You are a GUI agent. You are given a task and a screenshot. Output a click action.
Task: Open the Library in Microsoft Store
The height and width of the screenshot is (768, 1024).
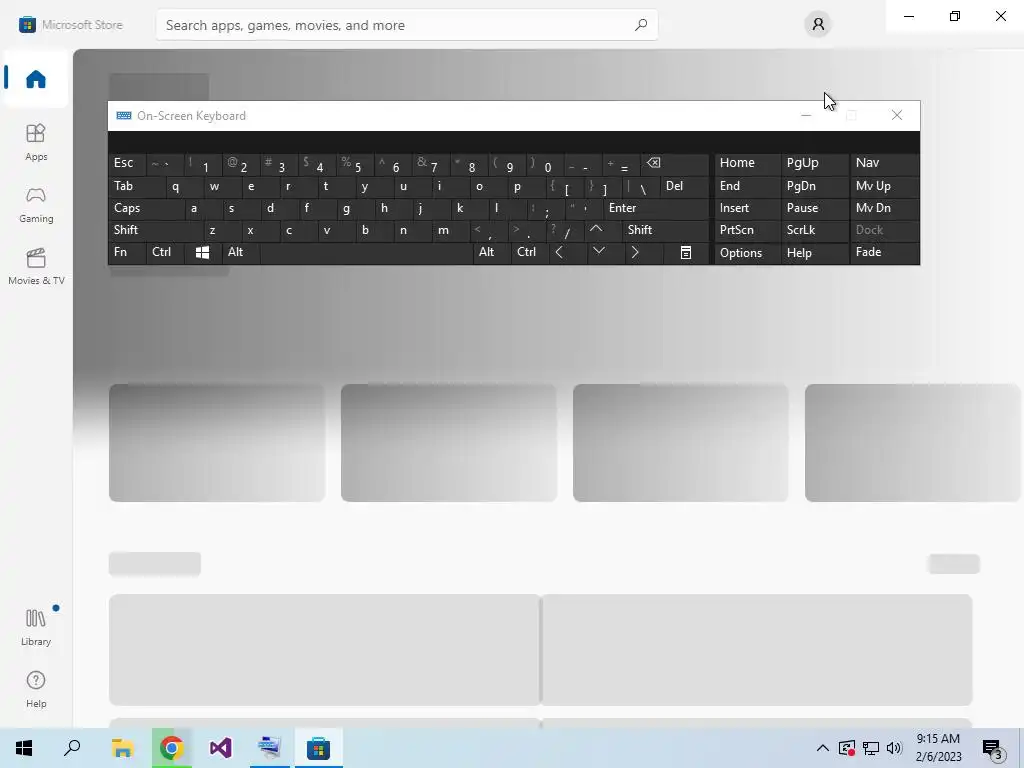tap(36, 626)
